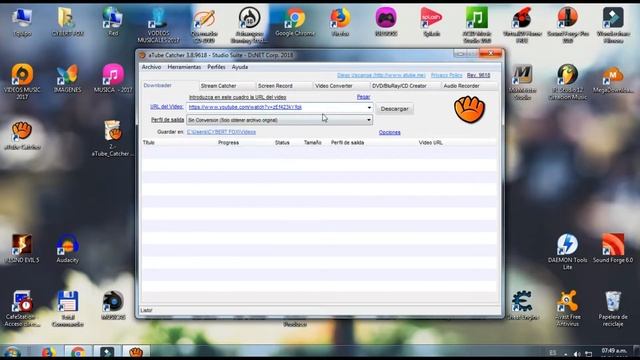Click the Progress column header
The image size is (640, 360).
point(228,142)
